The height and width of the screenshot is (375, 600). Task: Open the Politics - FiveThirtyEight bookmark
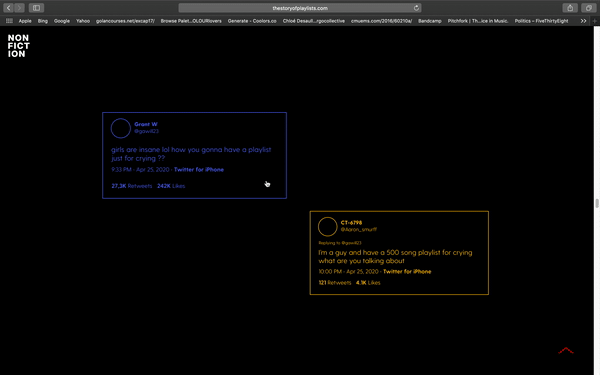(x=541, y=21)
